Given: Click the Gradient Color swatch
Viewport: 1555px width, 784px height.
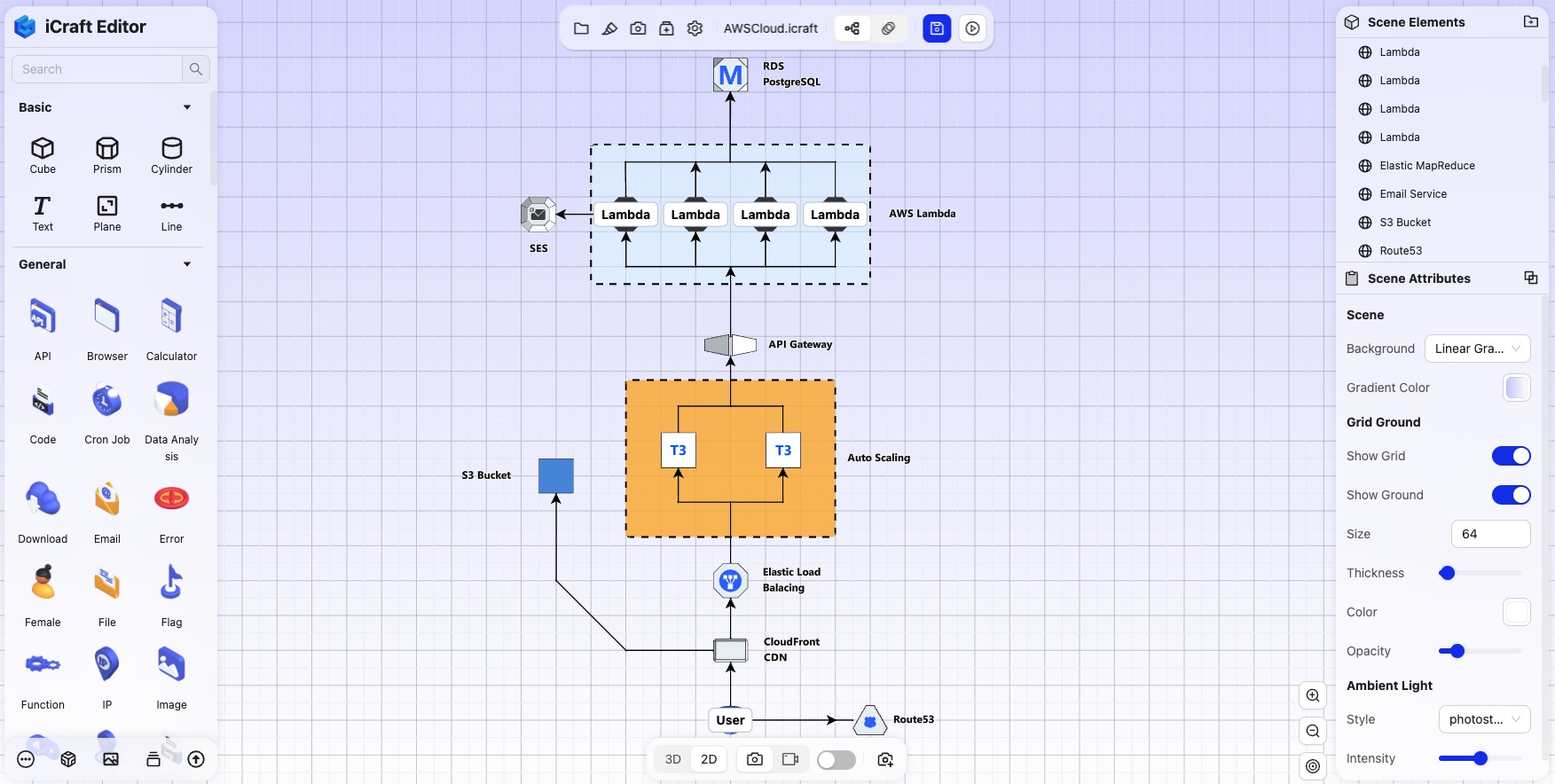Looking at the screenshot, I should pyautogui.click(x=1517, y=388).
